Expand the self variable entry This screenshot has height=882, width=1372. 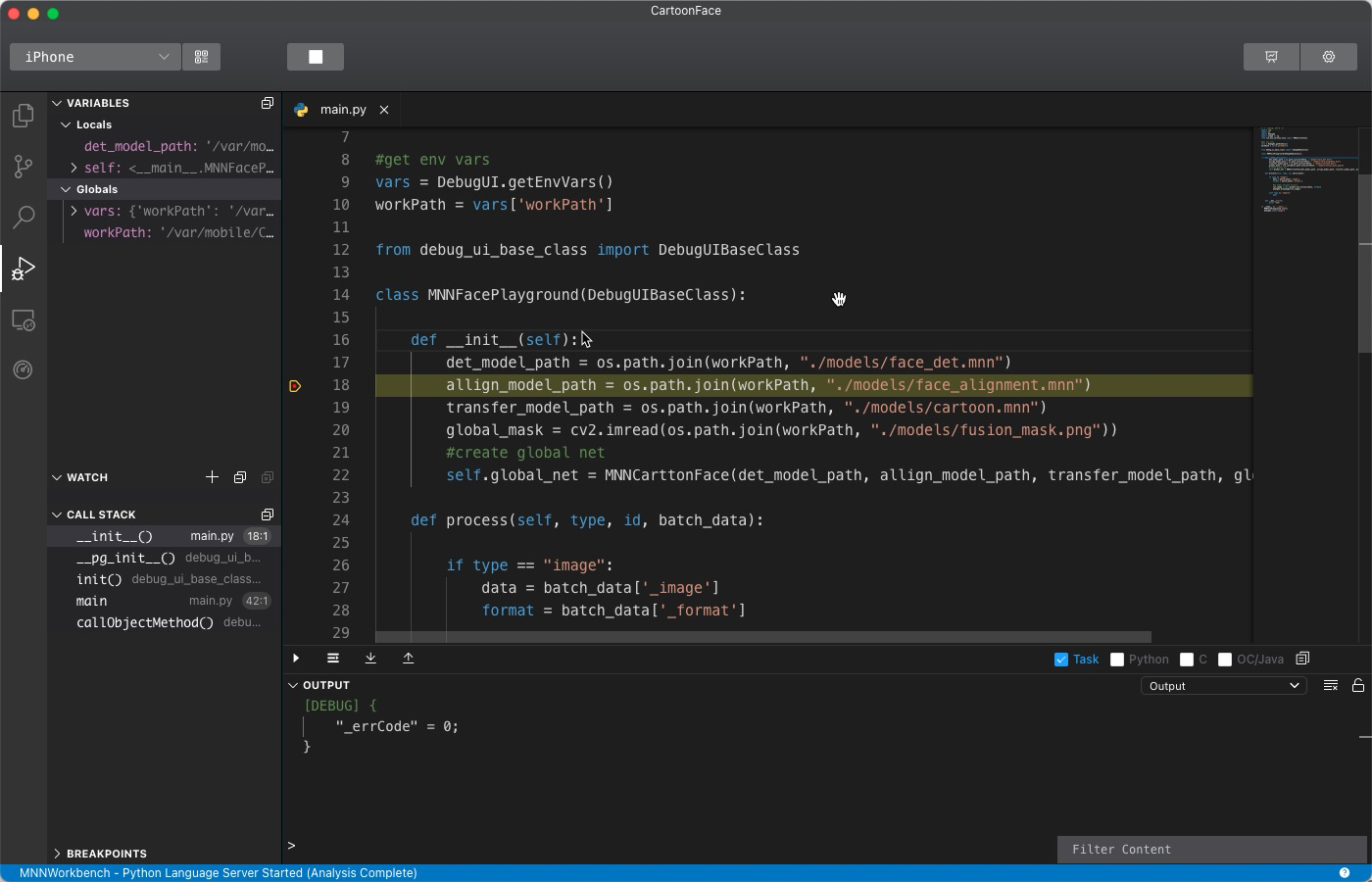coord(73,168)
